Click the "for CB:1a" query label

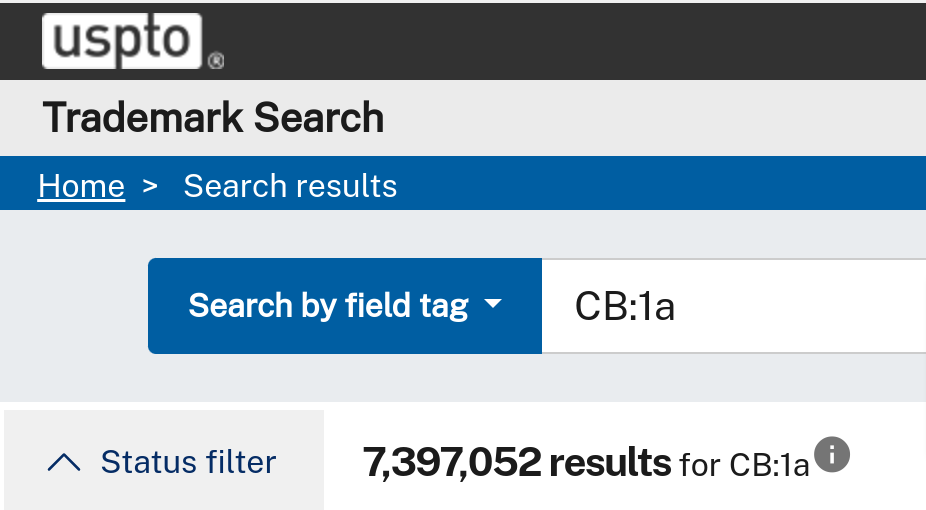point(744,465)
